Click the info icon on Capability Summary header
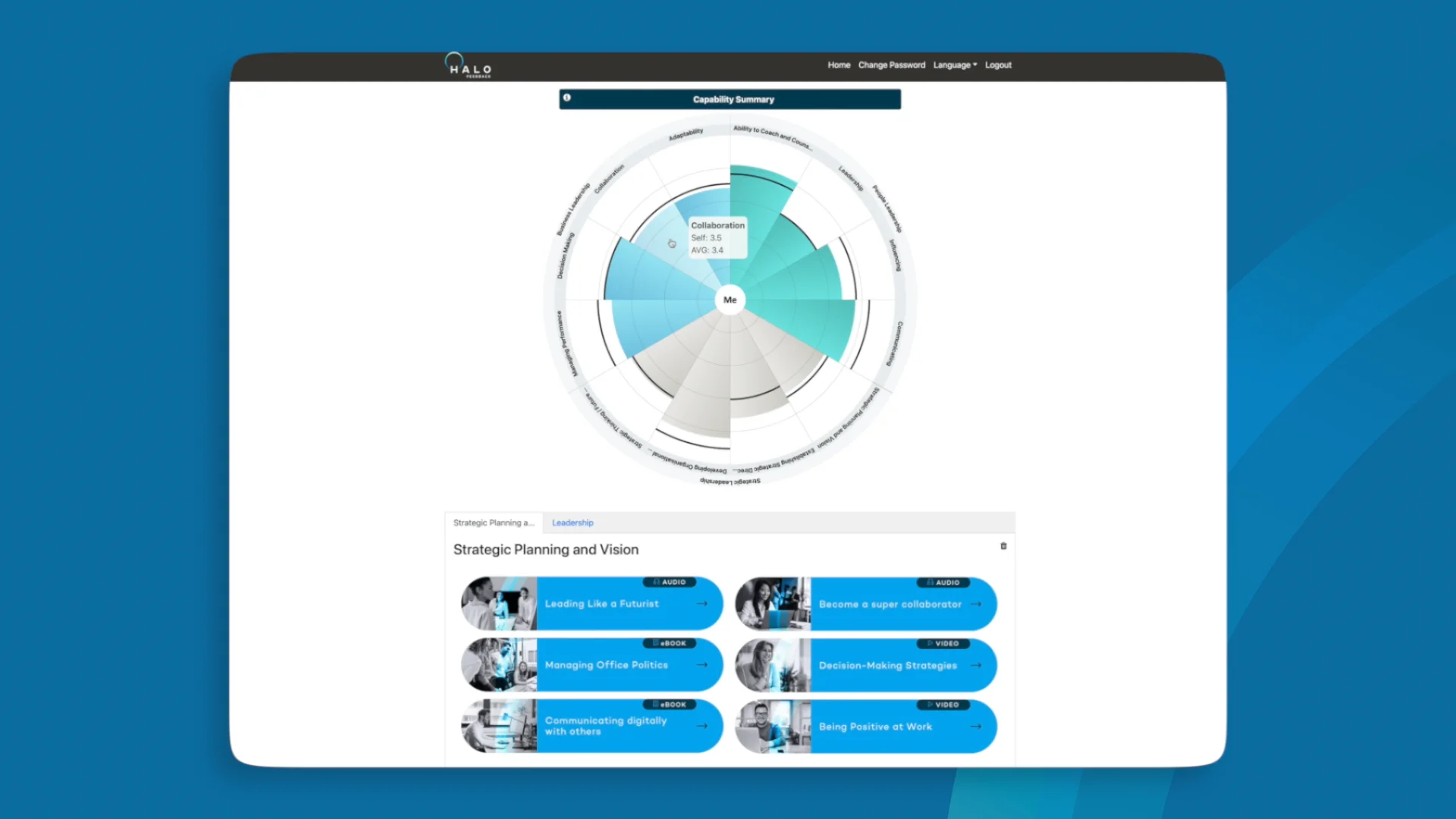This screenshot has width=1456, height=819. [566, 98]
